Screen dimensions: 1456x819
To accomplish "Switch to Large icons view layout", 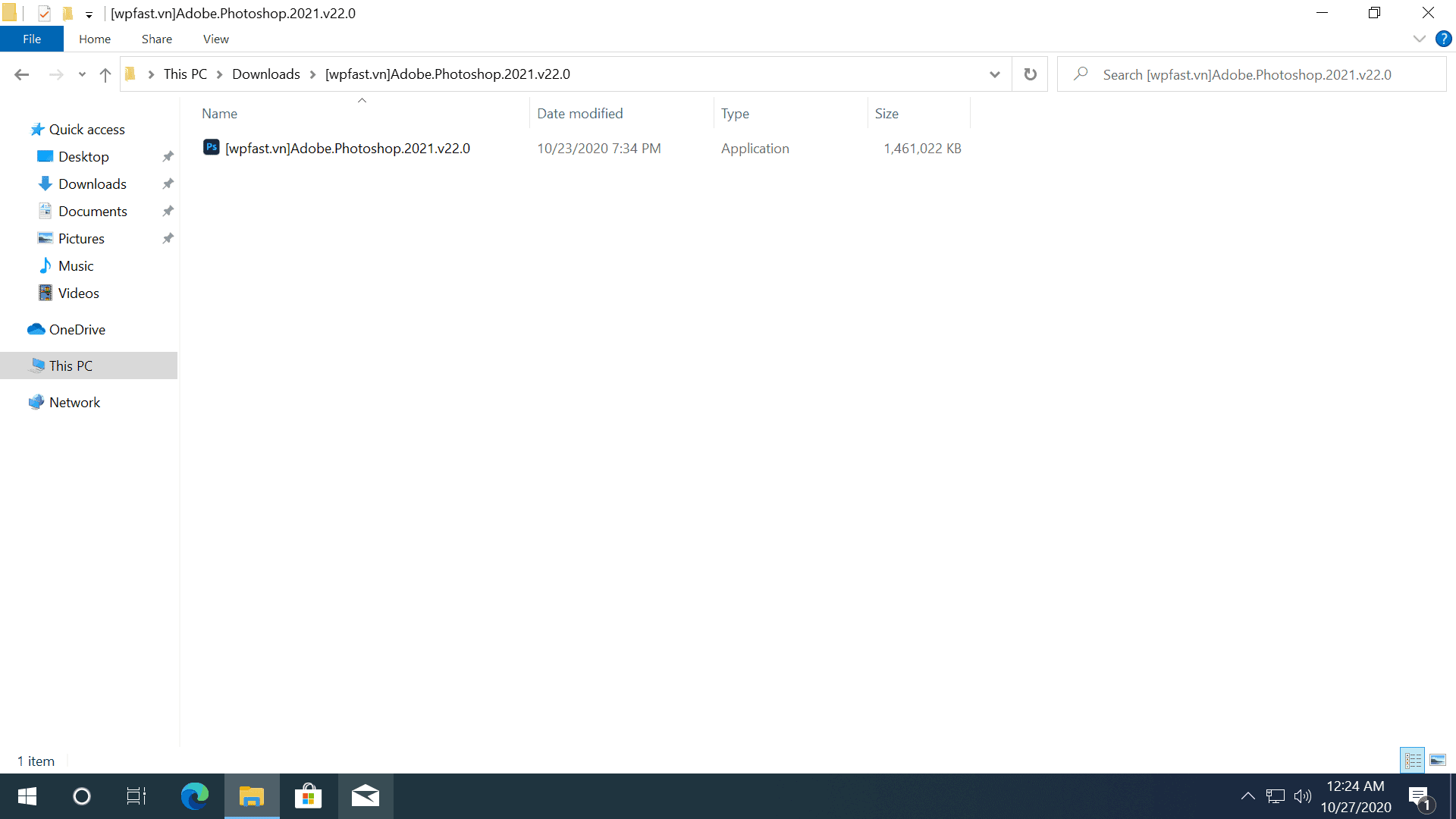I will tap(1438, 760).
